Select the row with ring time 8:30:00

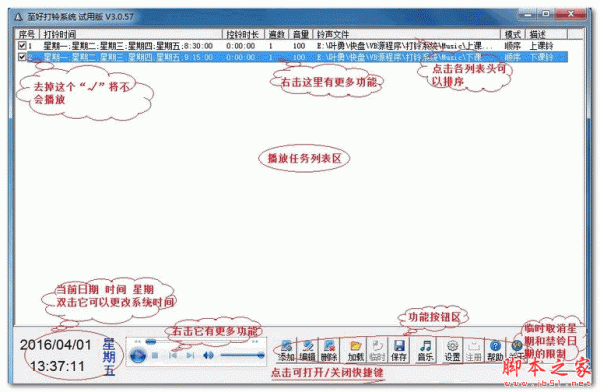[x=292, y=46]
